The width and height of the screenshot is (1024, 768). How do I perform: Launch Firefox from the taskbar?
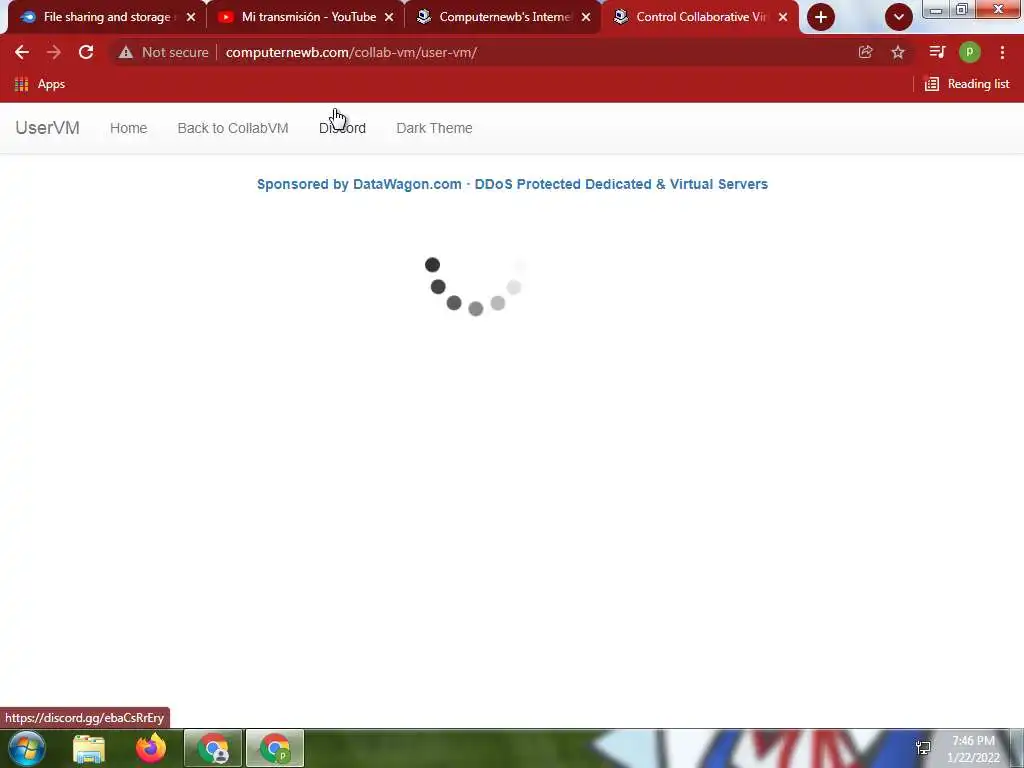(x=151, y=748)
